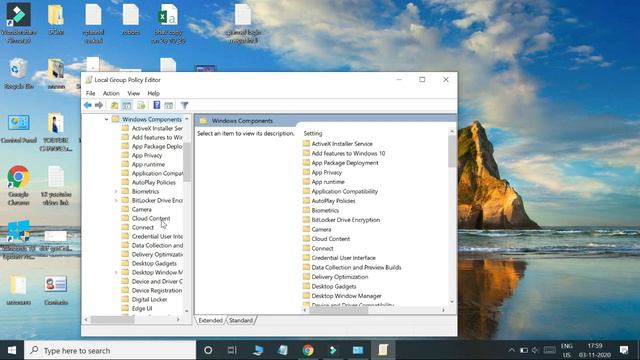640x360 pixels.
Task: Select Connect in the left tree
Action: (143, 227)
